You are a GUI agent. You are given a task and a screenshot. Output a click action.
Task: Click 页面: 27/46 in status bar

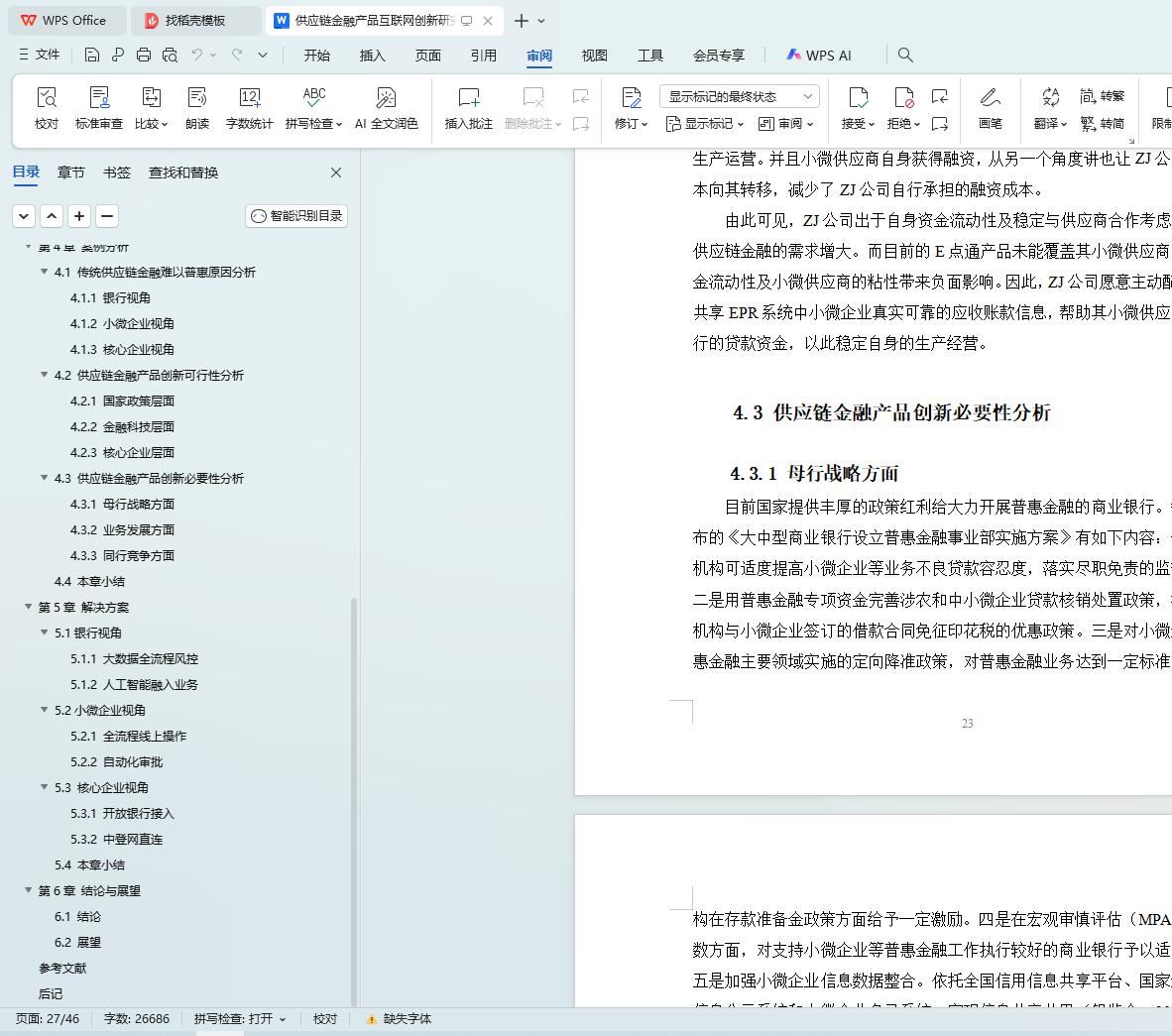coord(47,1019)
